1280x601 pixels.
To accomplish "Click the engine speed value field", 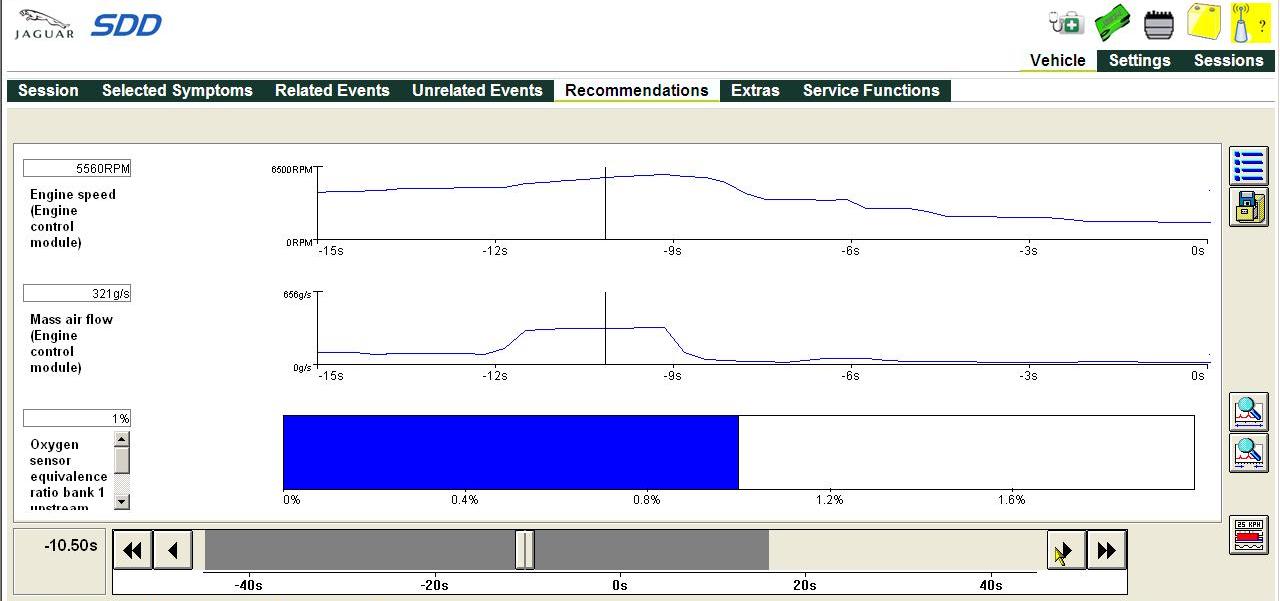I will [77, 169].
